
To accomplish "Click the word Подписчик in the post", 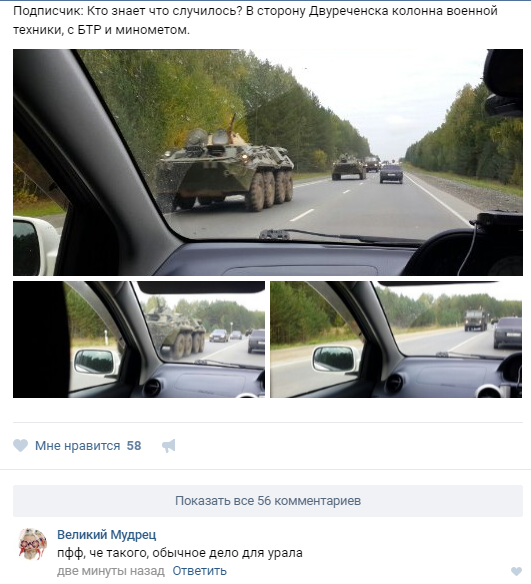I will (48, 11).
